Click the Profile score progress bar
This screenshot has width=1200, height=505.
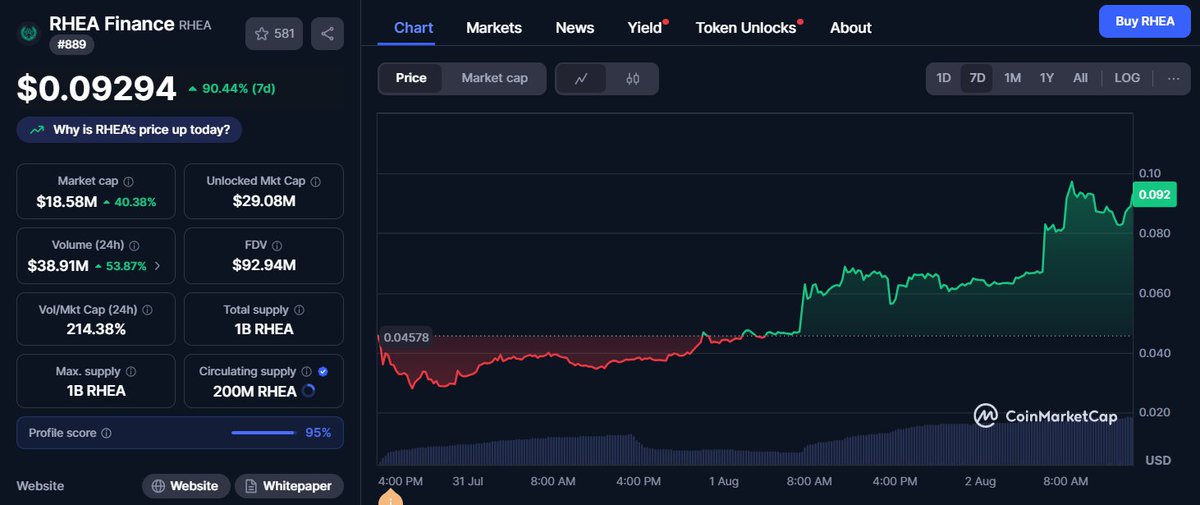(264, 433)
